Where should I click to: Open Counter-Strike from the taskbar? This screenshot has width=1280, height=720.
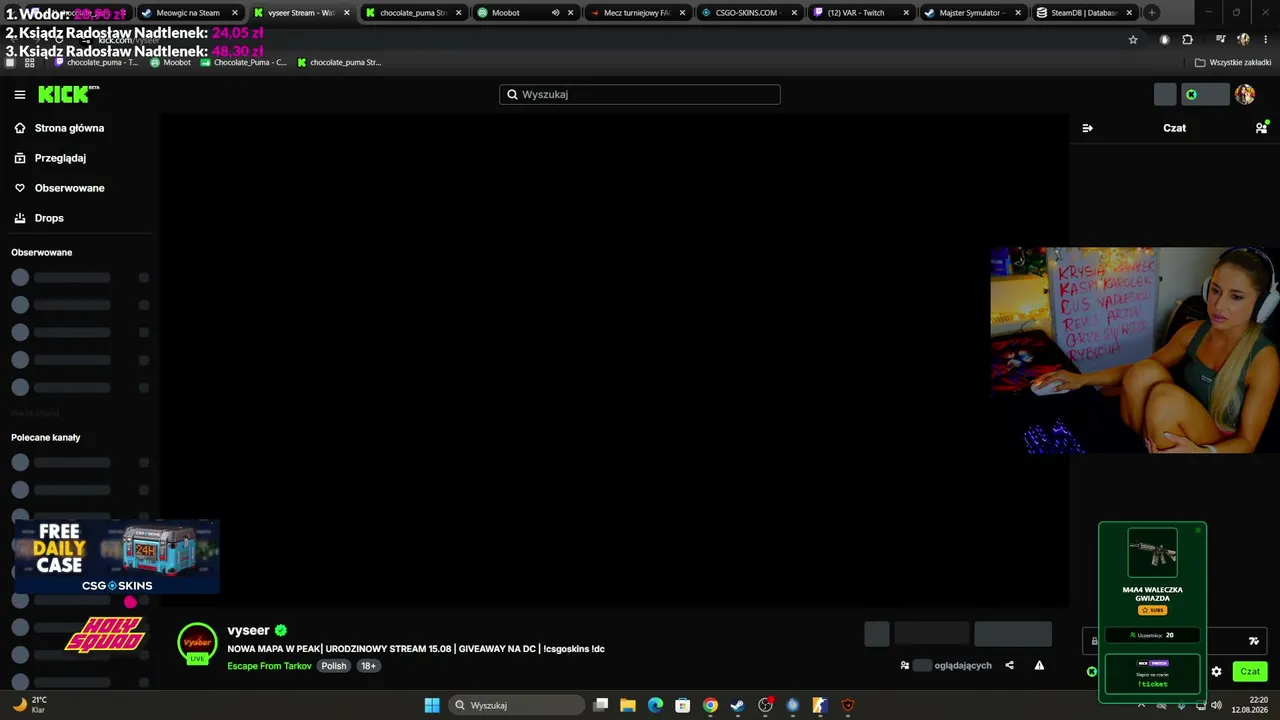pyautogui.click(x=820, y=705)
